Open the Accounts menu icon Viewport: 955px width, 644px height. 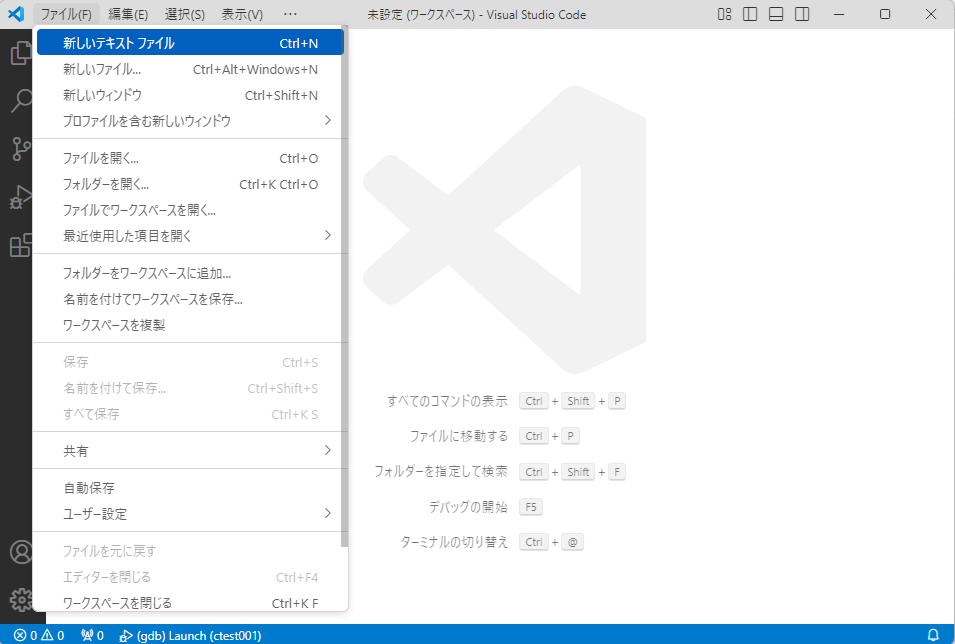pyautogui.click(x=21, y=552)
